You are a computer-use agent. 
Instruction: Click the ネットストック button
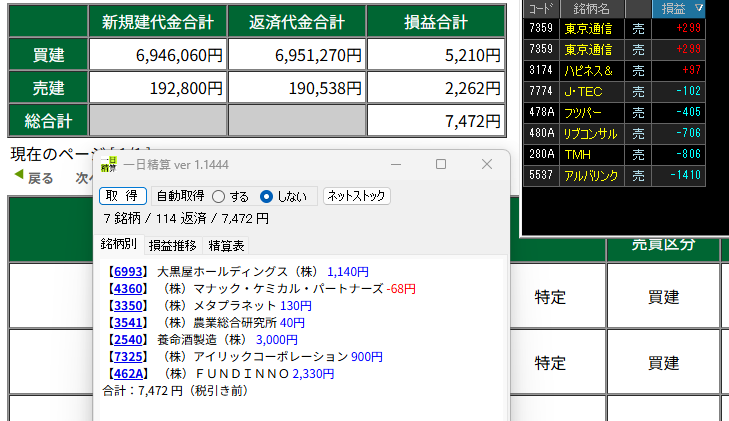click(356, 196)
